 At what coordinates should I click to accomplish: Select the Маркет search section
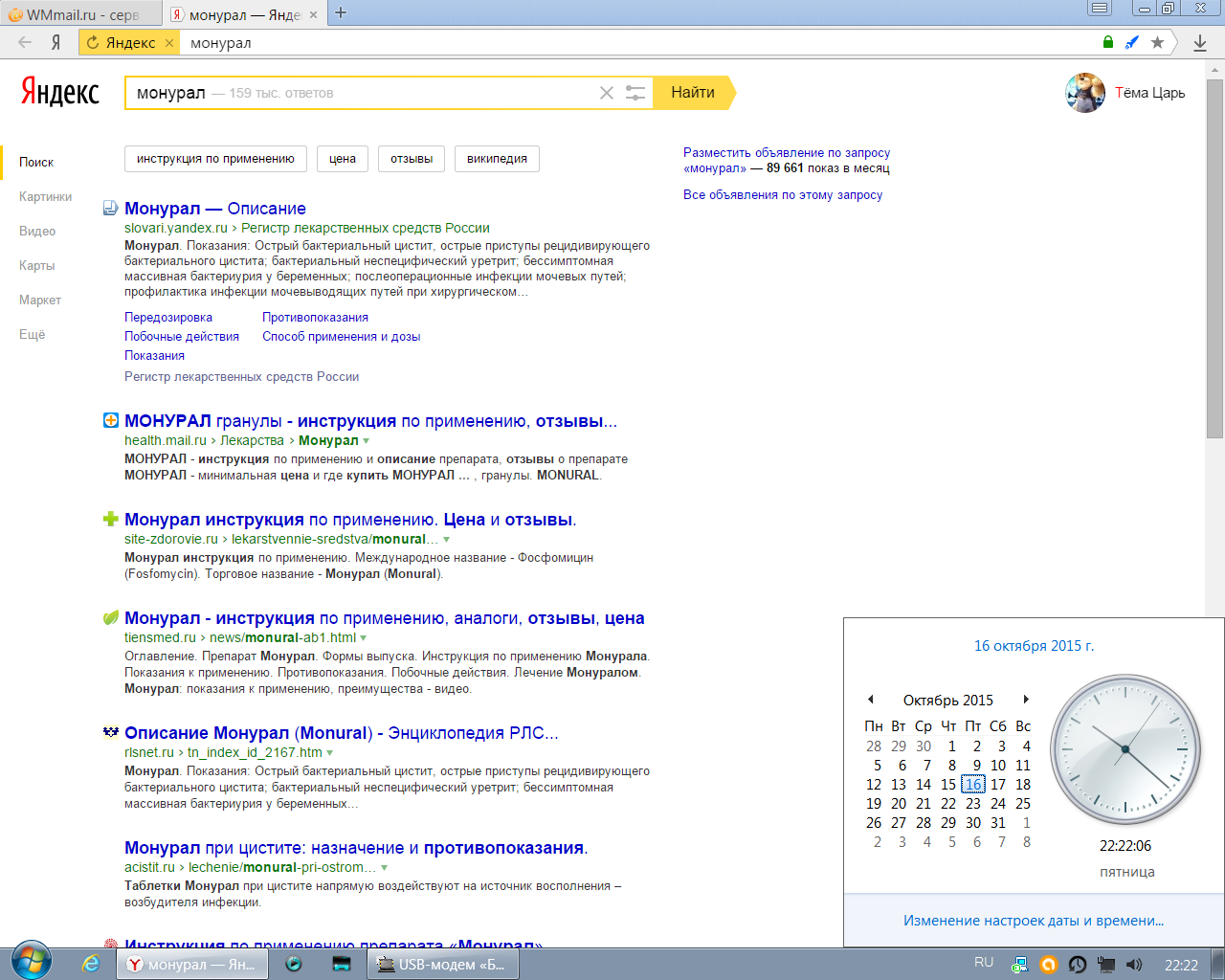[40, 300]
